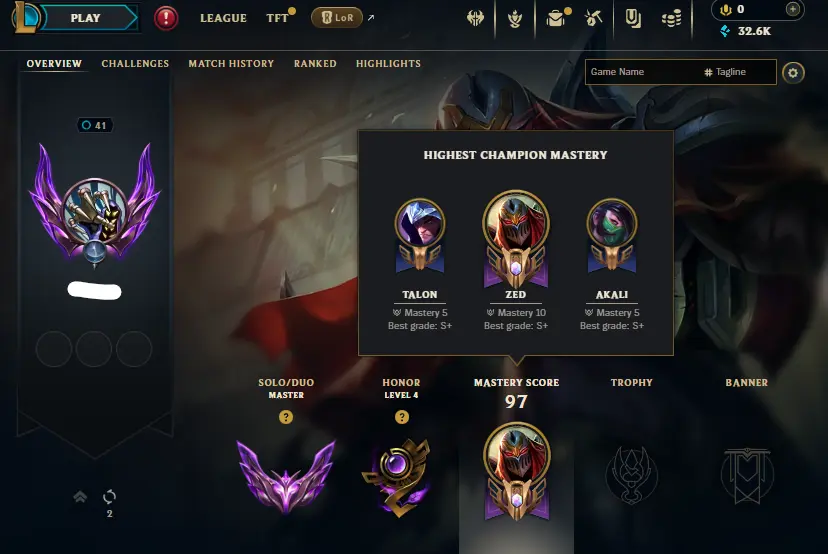Open the Loot mailbox icon
This screenshot has height=554, width=828.
(x=556, y=18)
